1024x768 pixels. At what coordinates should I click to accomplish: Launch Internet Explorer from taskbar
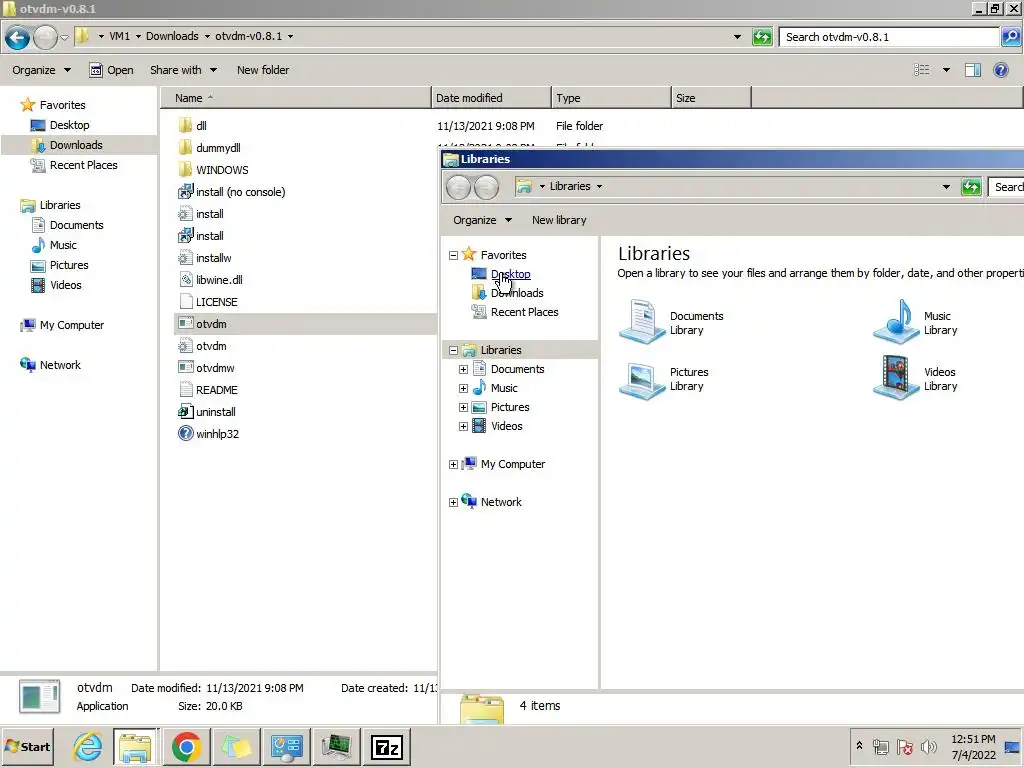point(88,747)
